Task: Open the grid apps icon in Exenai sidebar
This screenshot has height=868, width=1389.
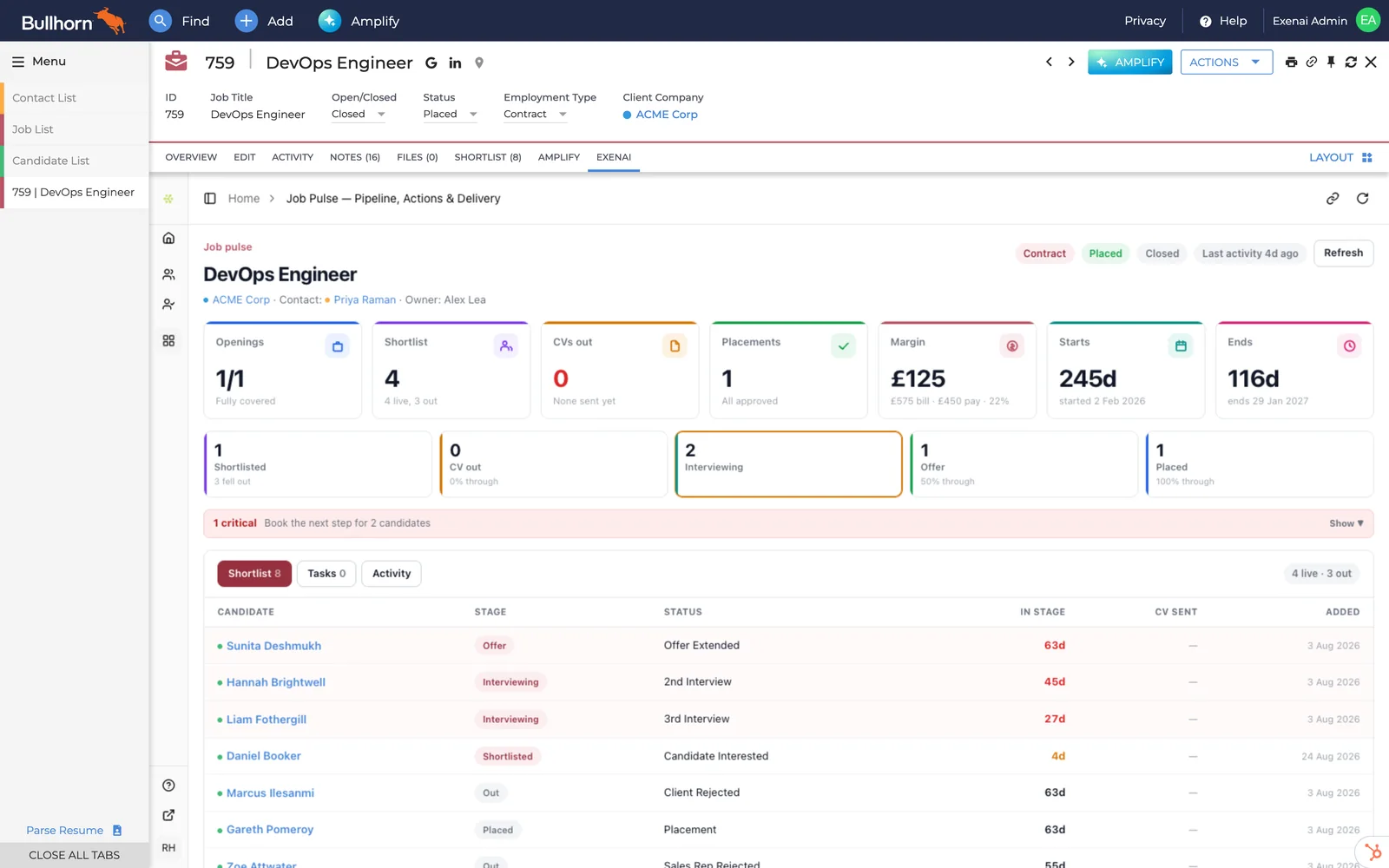Action: 168,341
